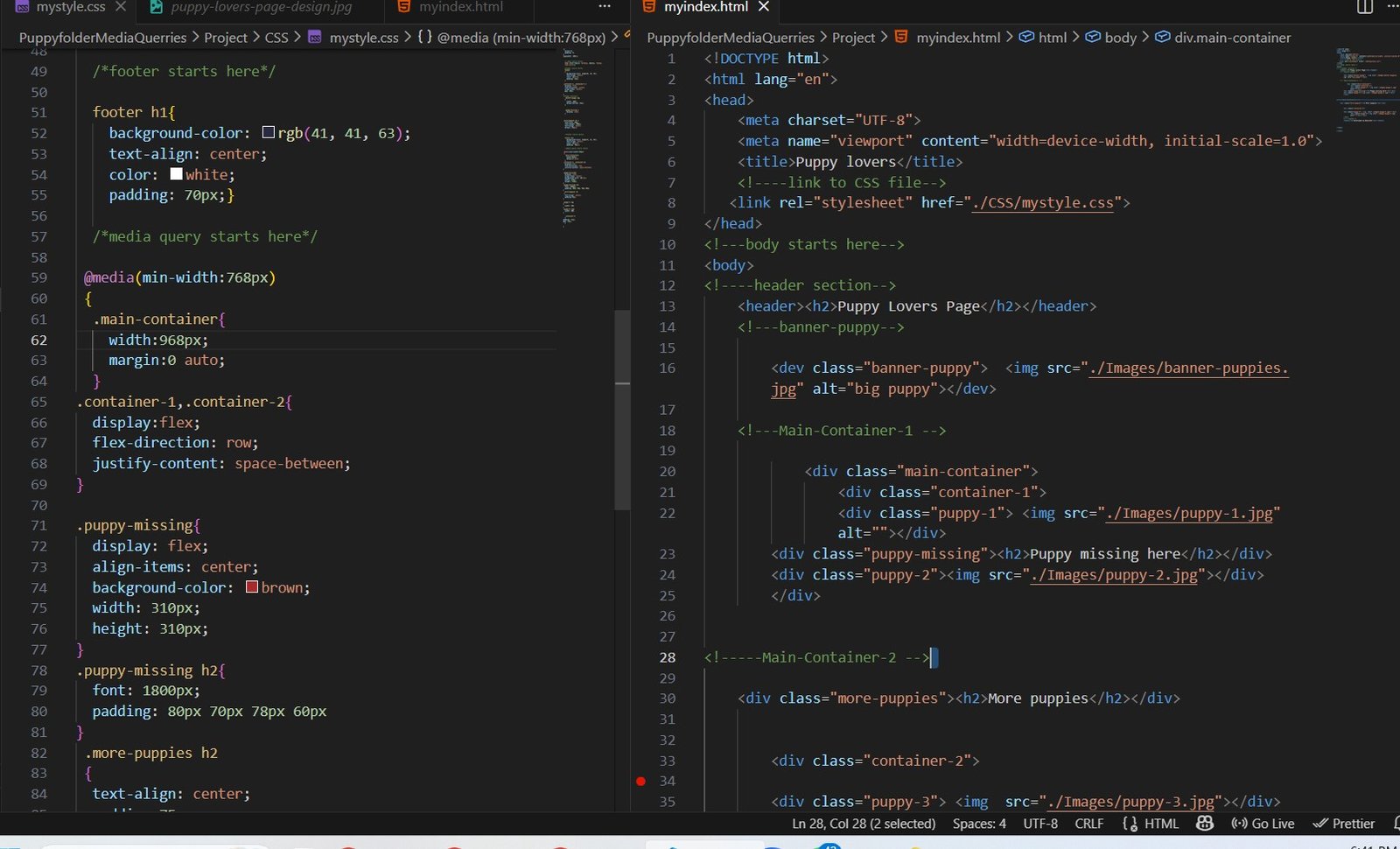Click the Split Editor Right icon
1400x849 pixels.
coord(1364,7)
